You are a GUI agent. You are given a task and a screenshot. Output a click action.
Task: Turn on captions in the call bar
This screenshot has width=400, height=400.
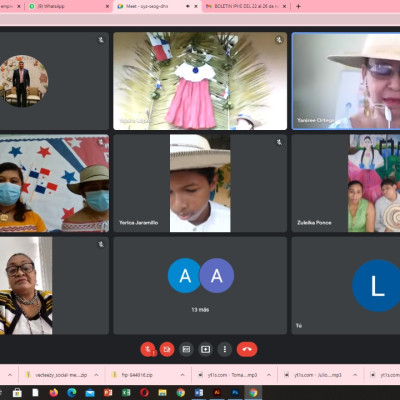(186, 349)
